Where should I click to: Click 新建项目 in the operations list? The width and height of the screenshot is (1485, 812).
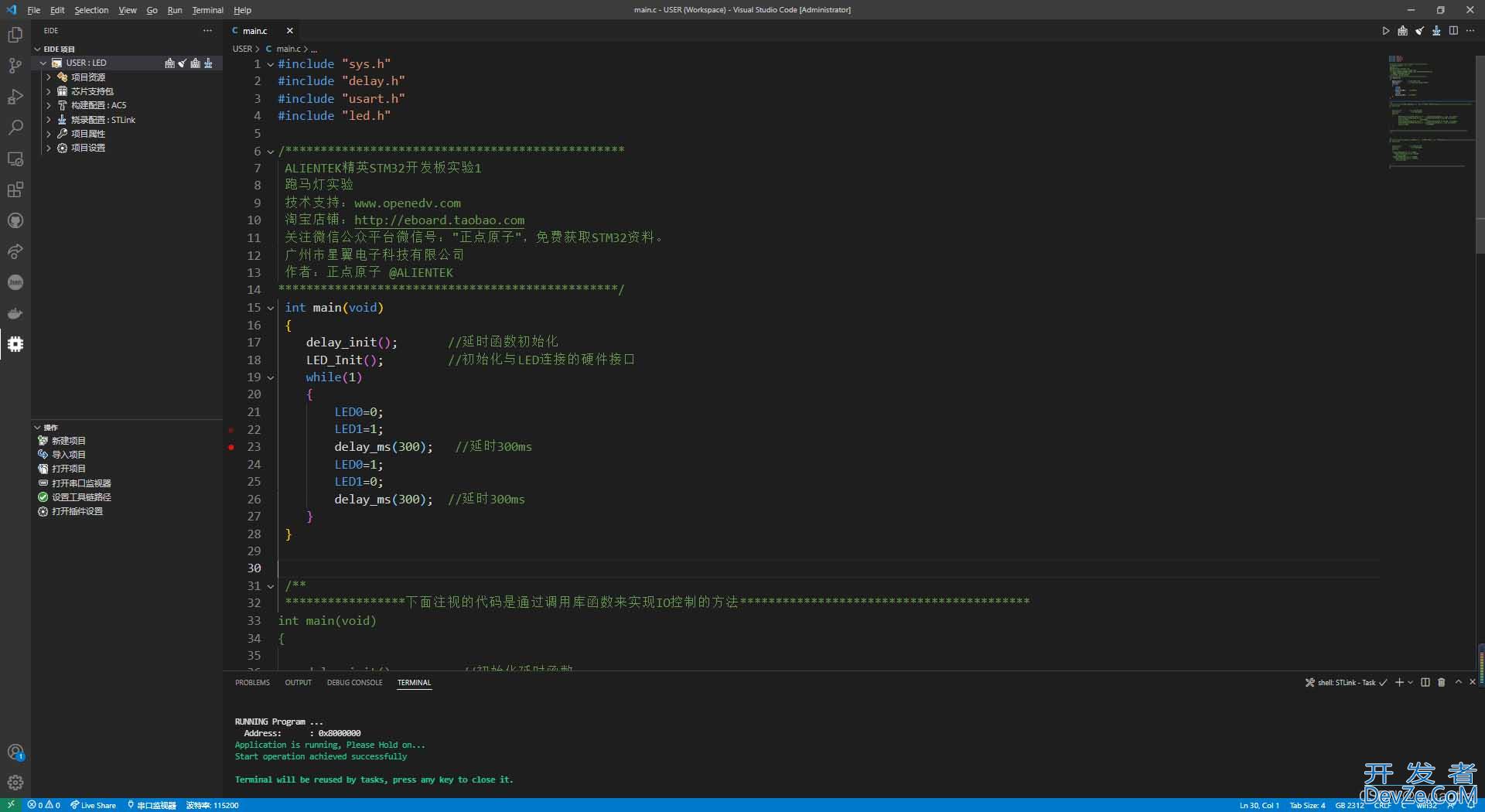click(69, 441)
